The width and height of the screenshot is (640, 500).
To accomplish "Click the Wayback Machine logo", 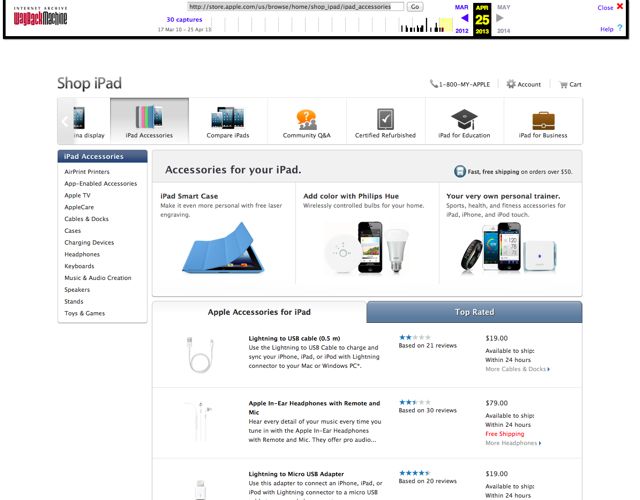I will tap(40, 16).
